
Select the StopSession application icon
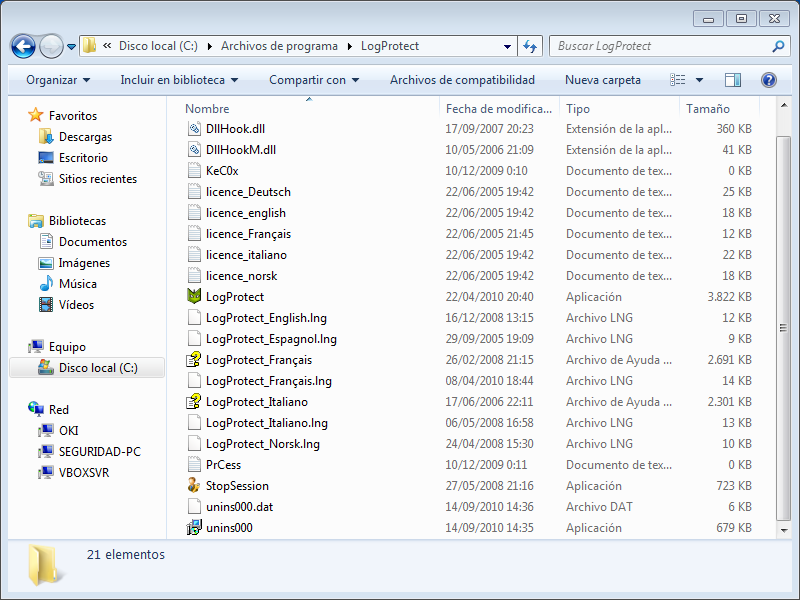click(x=194, y=486)
